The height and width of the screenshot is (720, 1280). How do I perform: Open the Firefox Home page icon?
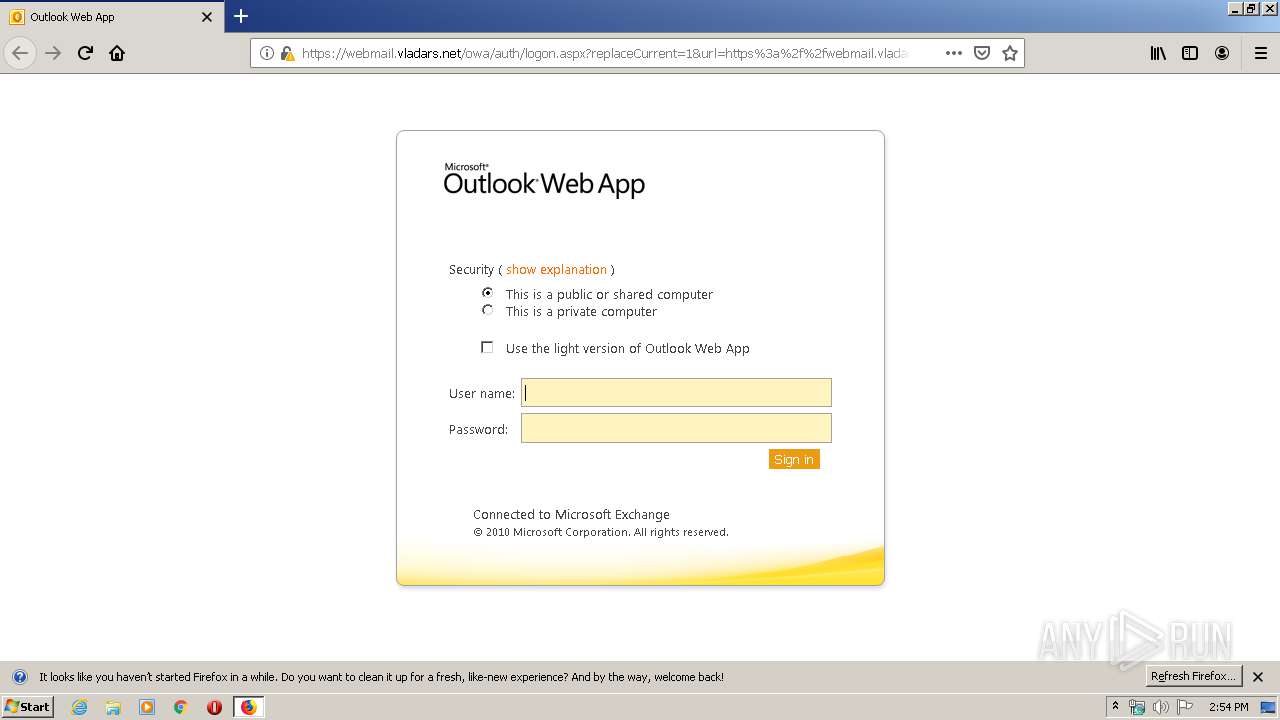coord(117,53)
